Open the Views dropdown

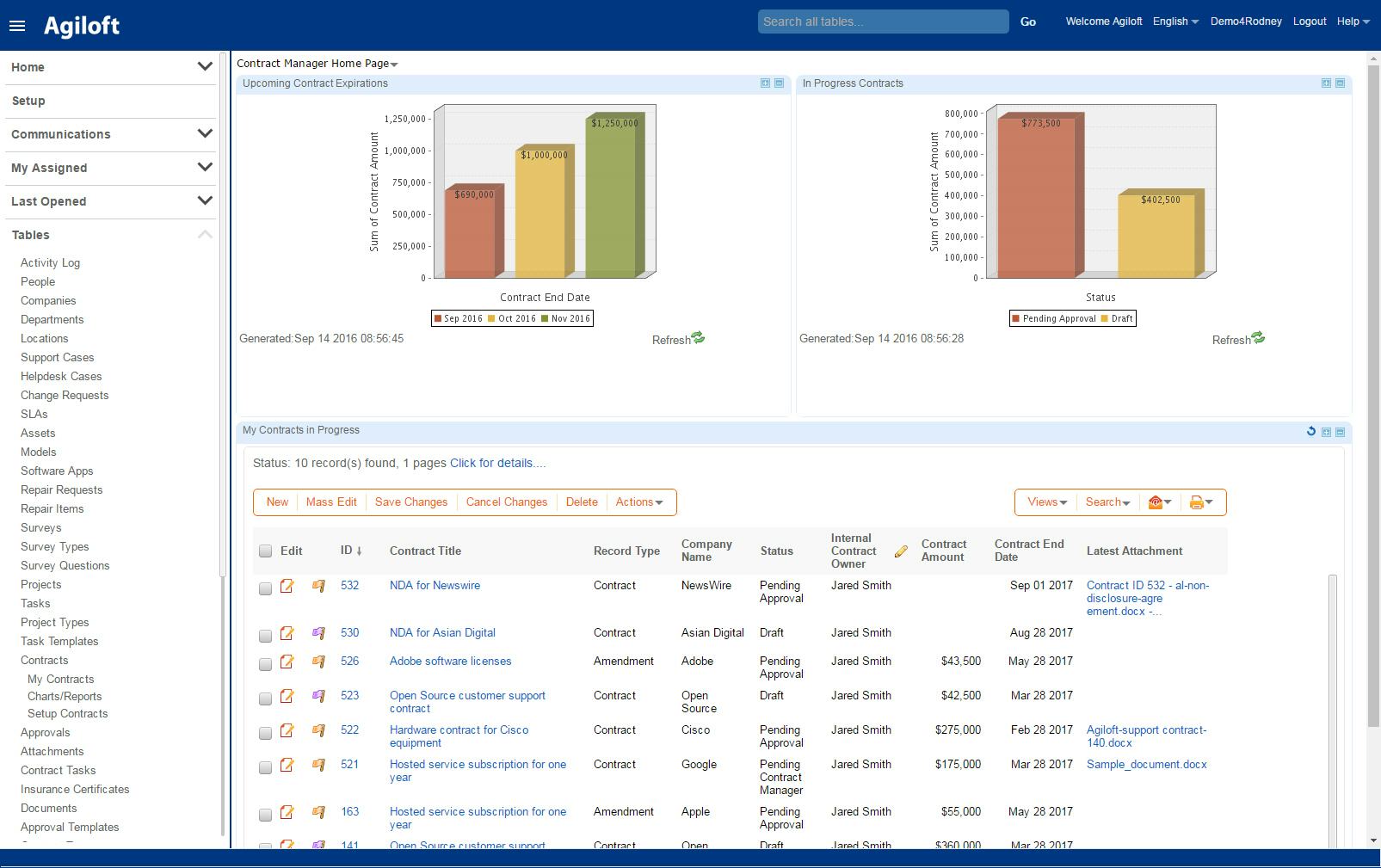(1046, 502)
